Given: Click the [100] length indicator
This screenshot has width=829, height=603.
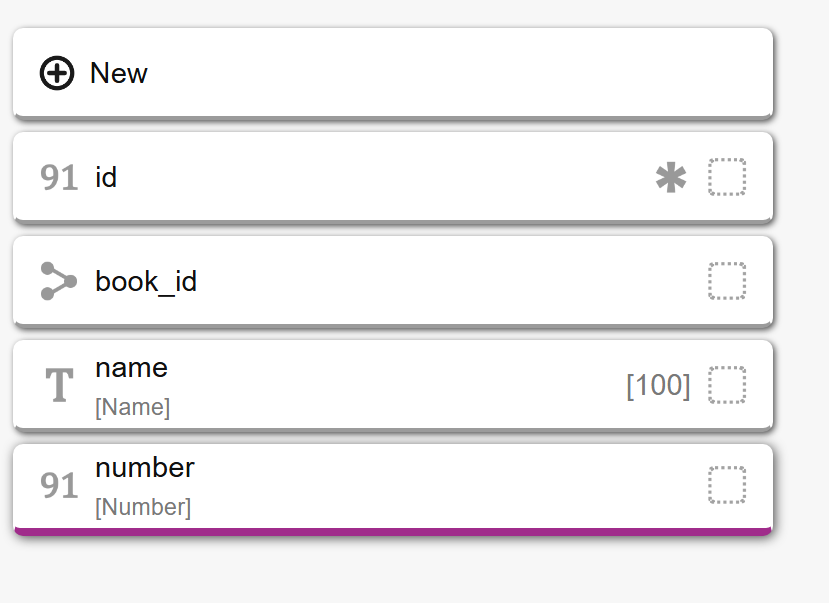Looking at the screenshot, I should tap(658, 385).
